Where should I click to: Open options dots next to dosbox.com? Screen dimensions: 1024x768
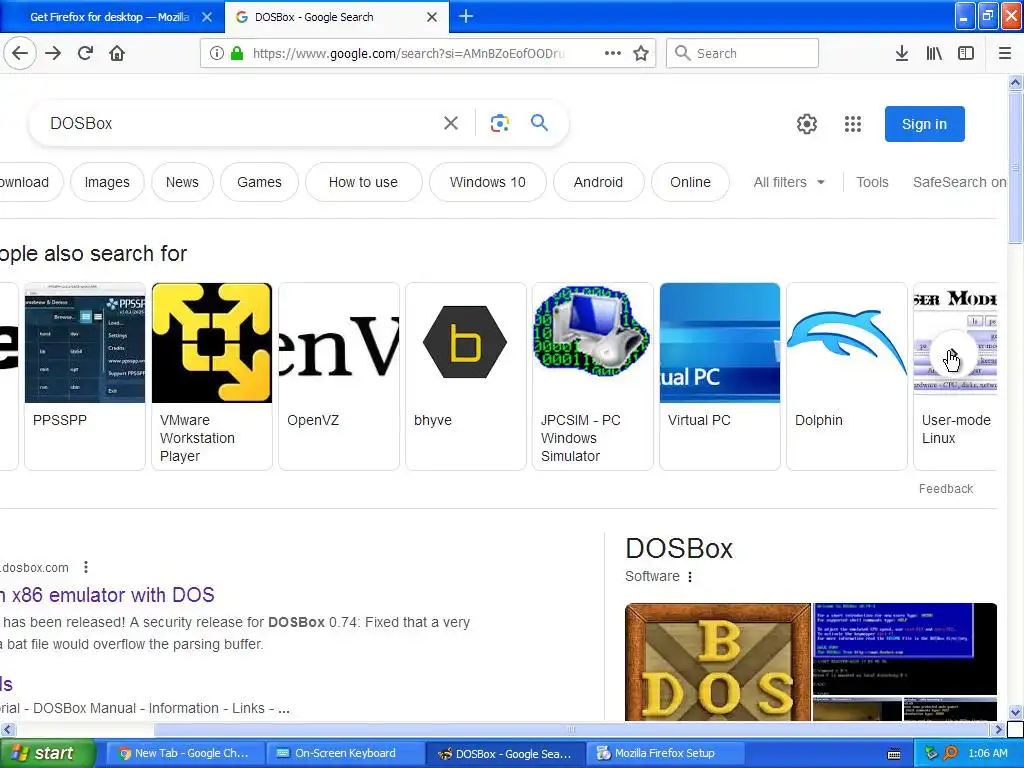(86, 567)
